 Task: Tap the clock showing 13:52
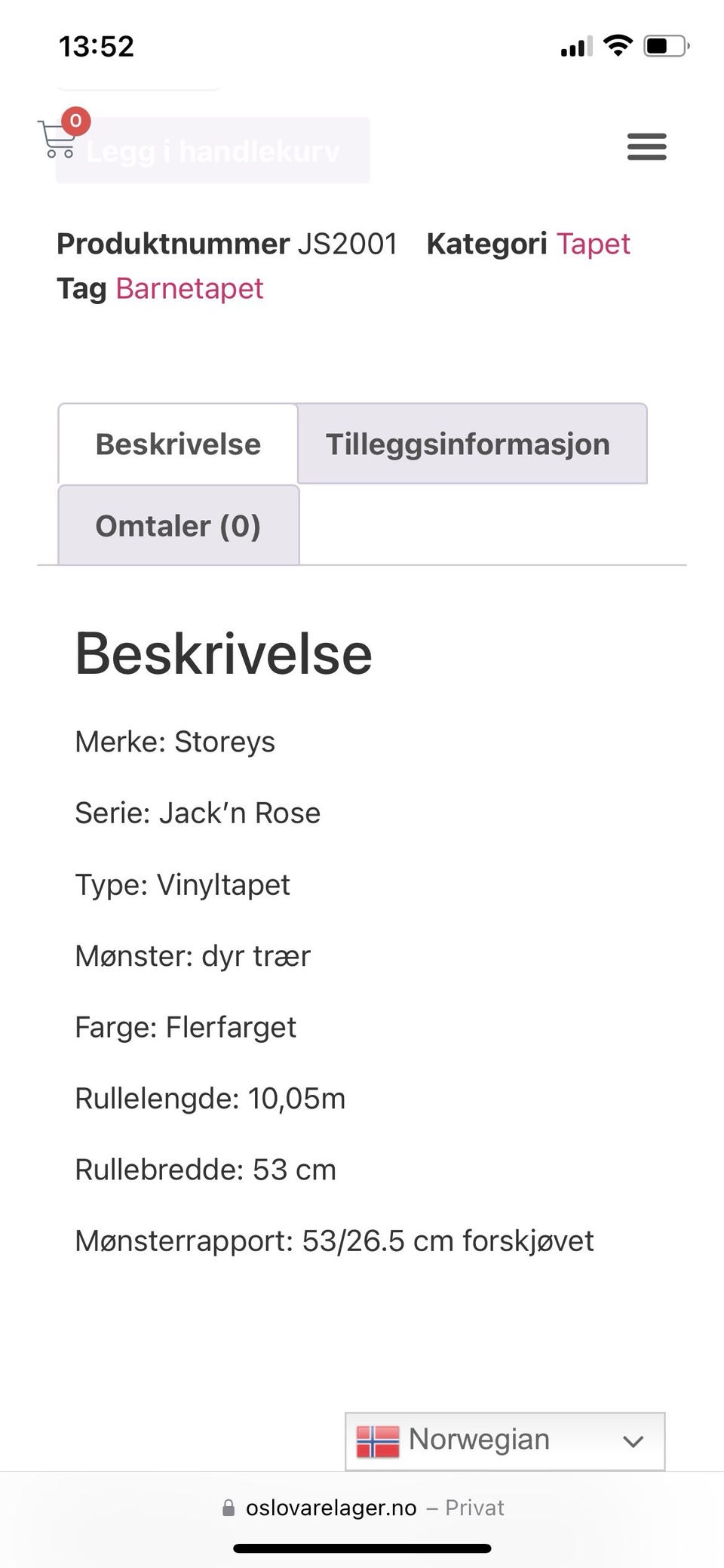click(x=97, y=45)
